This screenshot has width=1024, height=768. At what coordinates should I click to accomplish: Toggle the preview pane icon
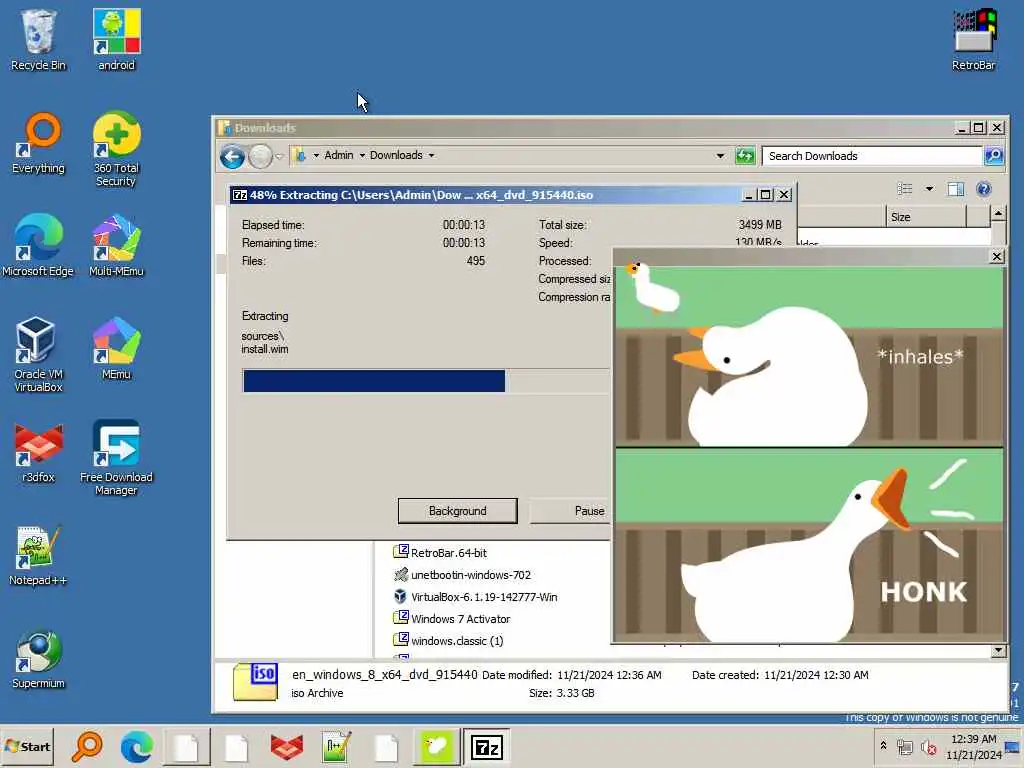coord(955,189)
